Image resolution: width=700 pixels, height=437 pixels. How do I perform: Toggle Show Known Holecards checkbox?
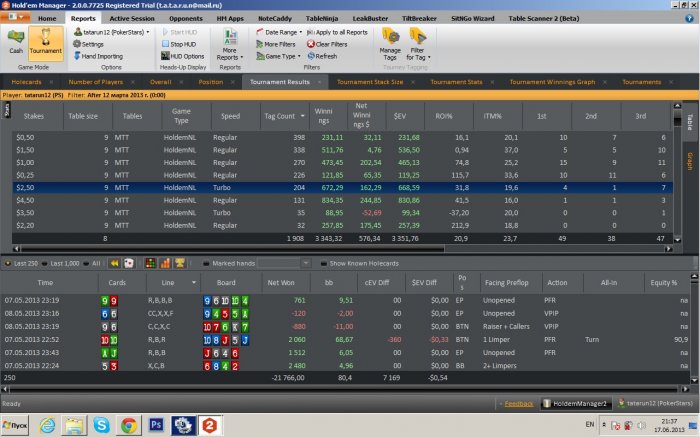[x=324, y=263]
